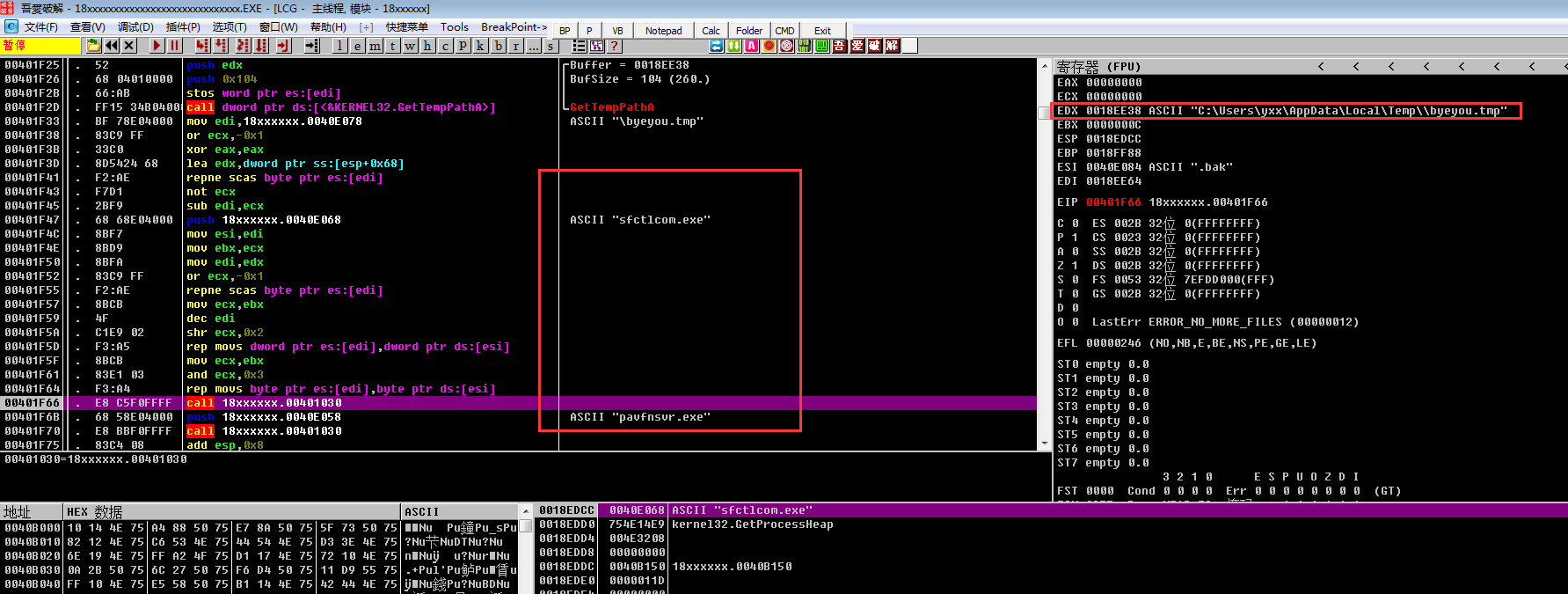Open Handles window with the h button

point(428,46)
